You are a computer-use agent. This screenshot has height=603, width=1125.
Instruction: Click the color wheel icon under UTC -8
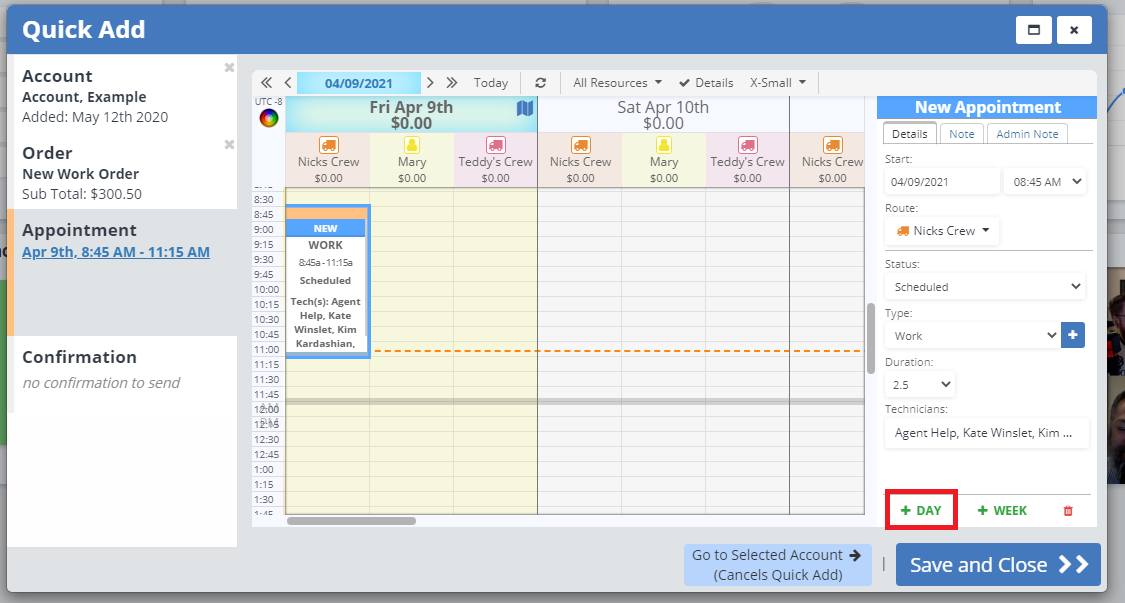click(x=268, y=118)
